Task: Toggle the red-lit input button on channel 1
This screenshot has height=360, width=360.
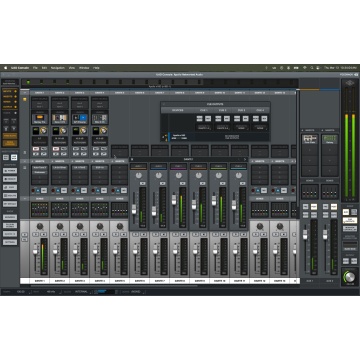Action: 36,149
